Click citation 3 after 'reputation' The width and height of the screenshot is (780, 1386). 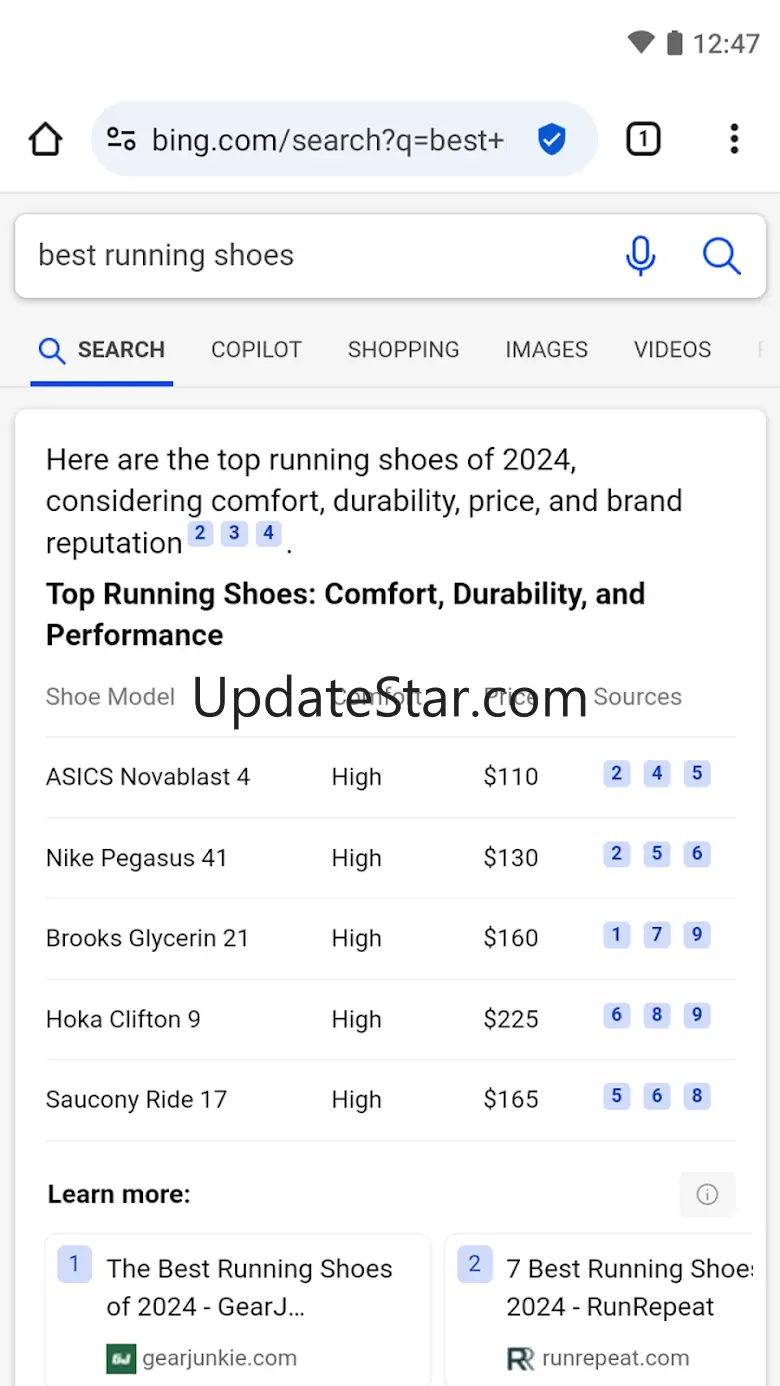click(234, 533)
